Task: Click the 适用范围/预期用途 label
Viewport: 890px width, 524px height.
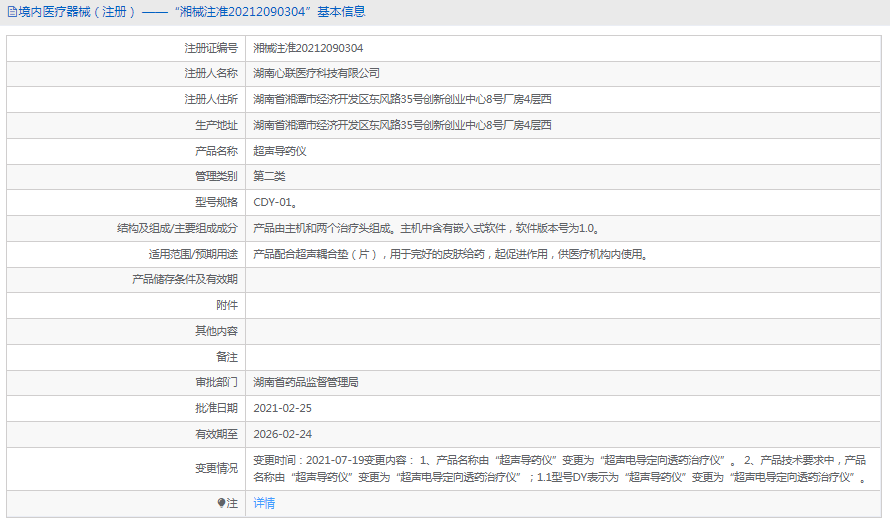Action: 193,254
